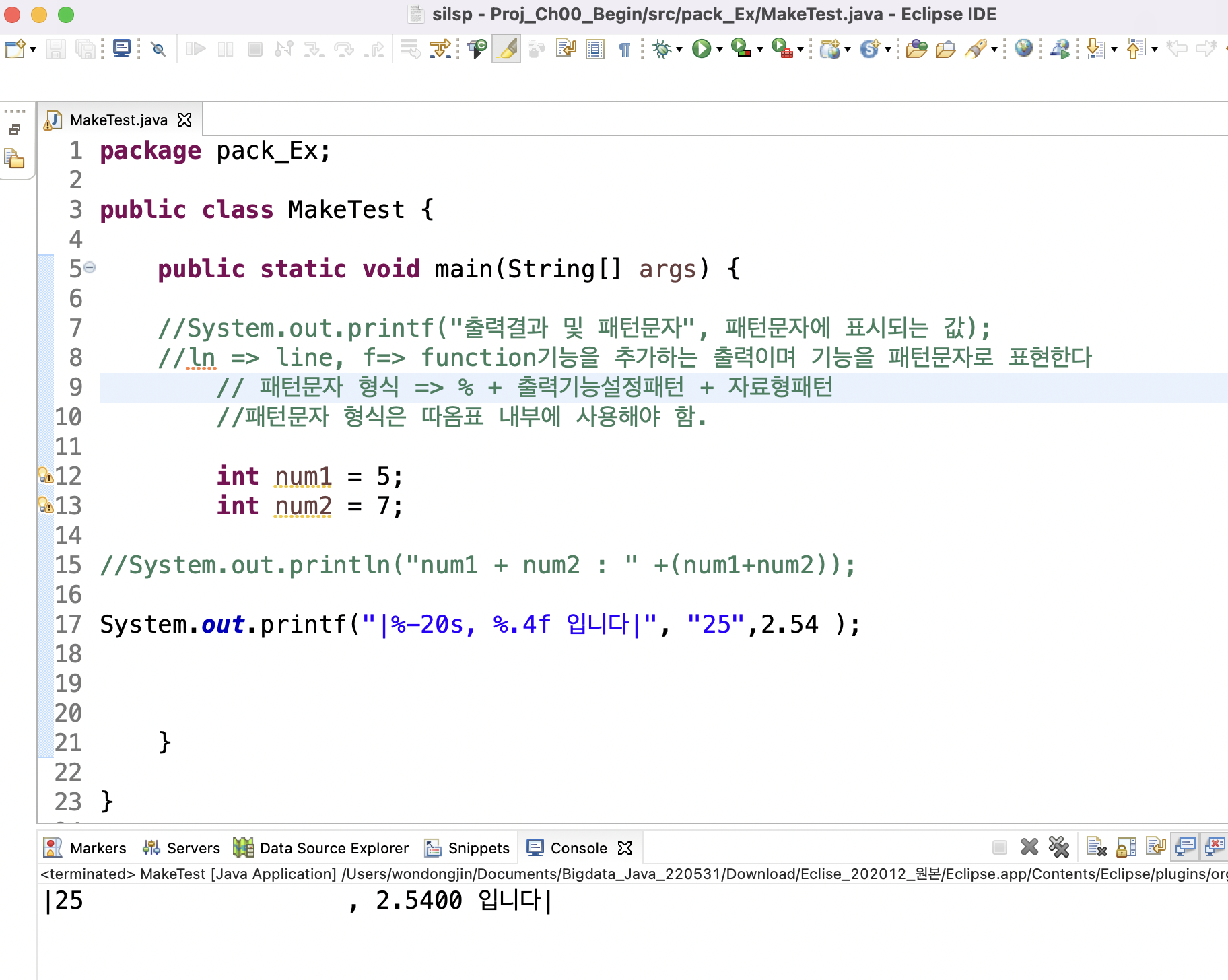Click the Coverage run icon
Screen dimensions: 1228x980
pyautogui.click(x=741, y=48)
